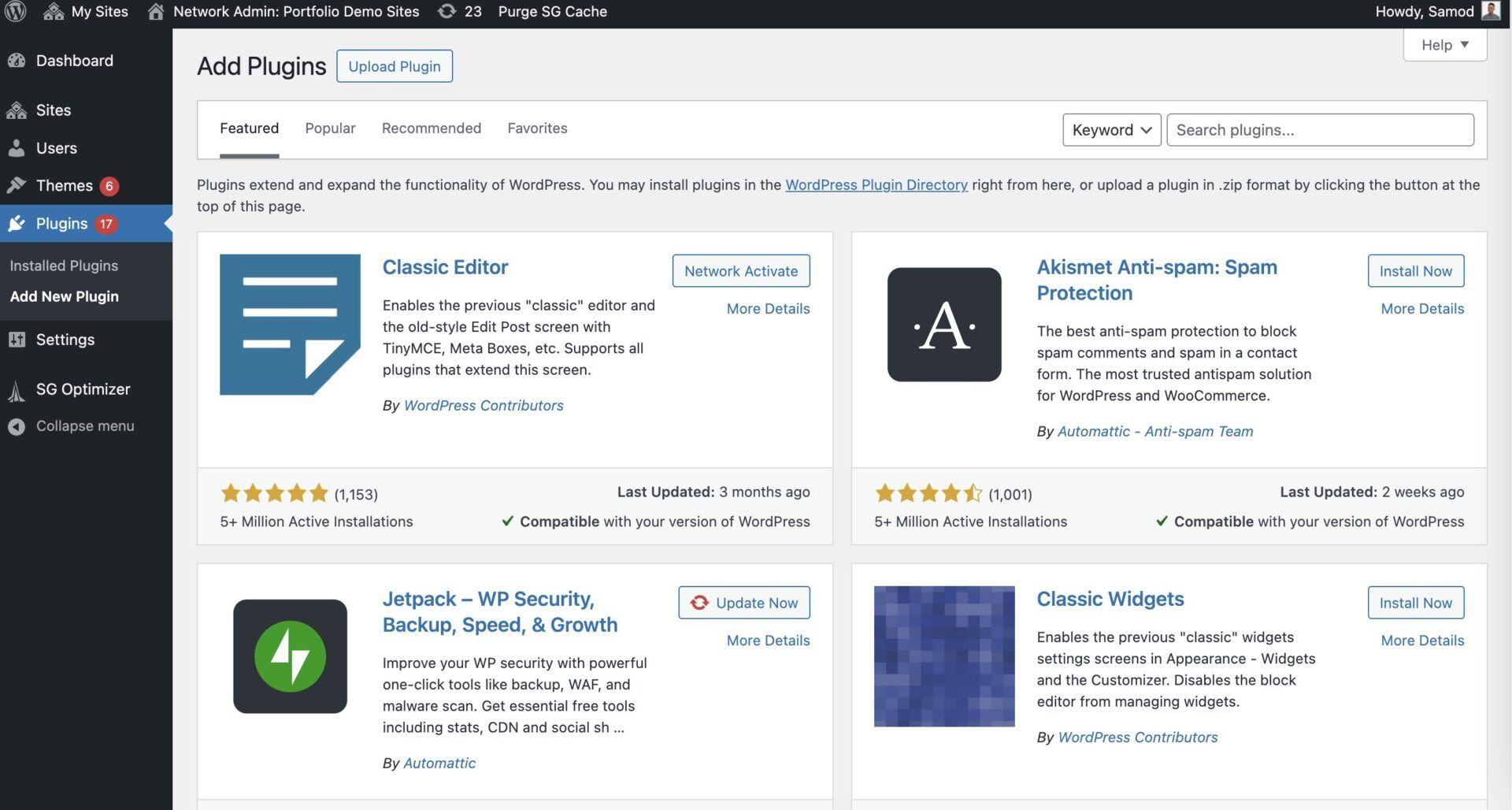Click the Akismet star rating
Screen dimensions: 1512x810
click(928, 494)
